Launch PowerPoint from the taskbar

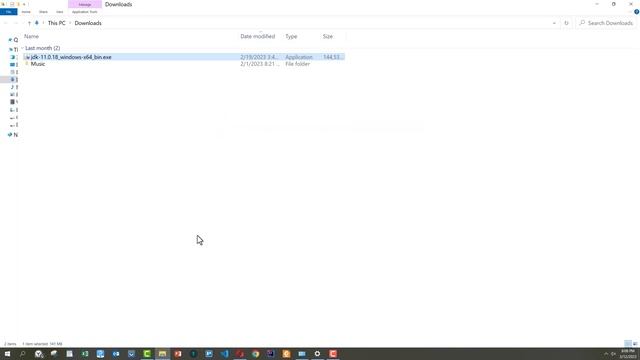pos(178,354)
